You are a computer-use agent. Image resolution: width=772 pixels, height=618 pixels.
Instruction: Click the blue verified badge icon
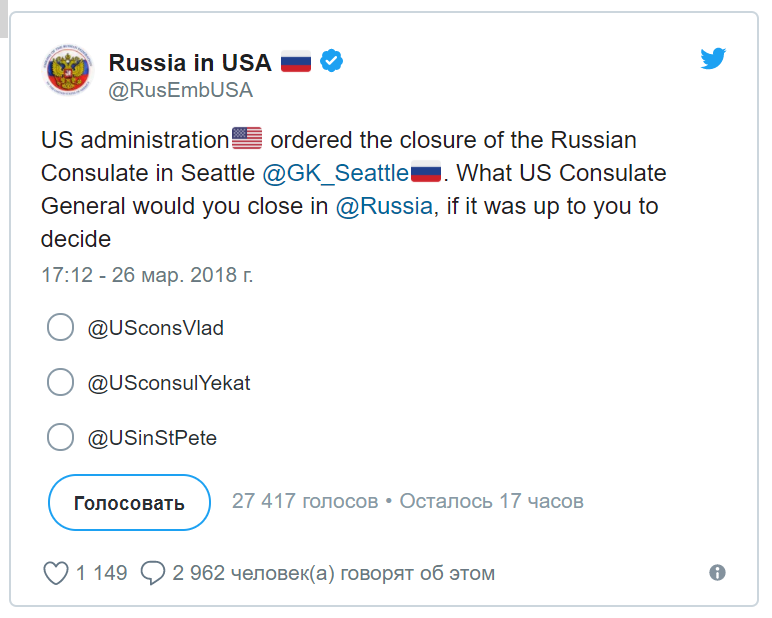coord(331,61)
